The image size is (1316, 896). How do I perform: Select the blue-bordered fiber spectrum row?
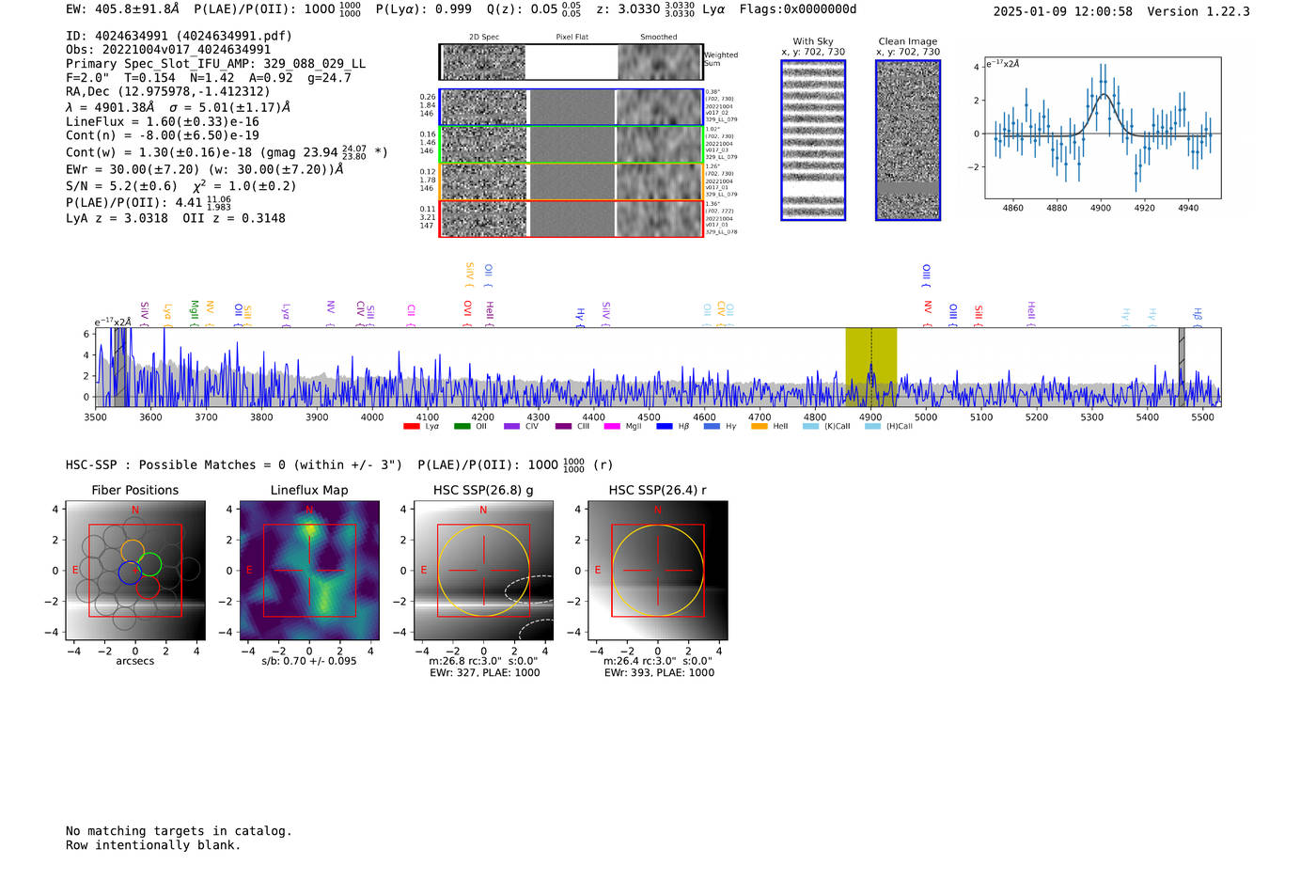tap(571, 107)
